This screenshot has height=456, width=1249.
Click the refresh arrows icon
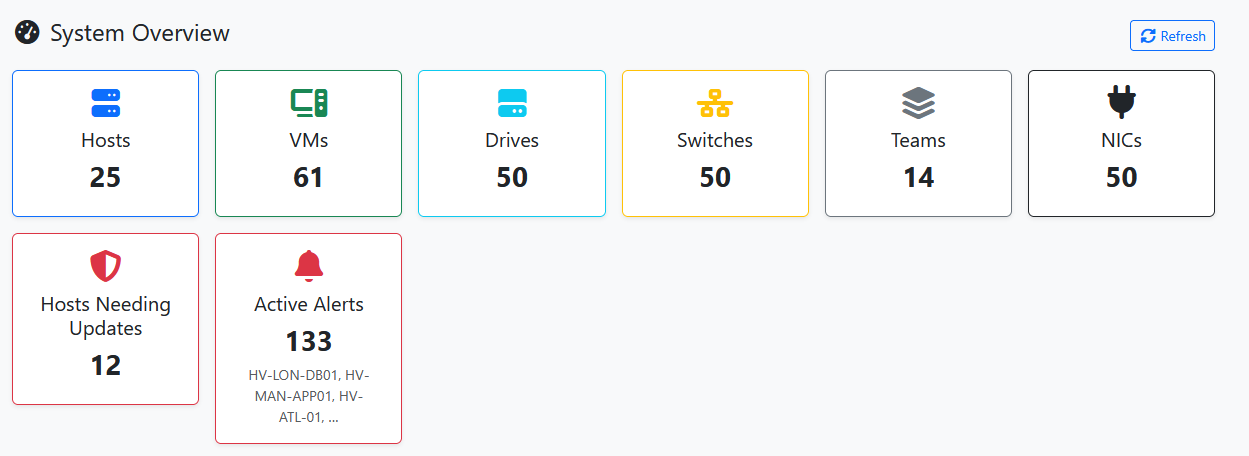point(1148,36)
